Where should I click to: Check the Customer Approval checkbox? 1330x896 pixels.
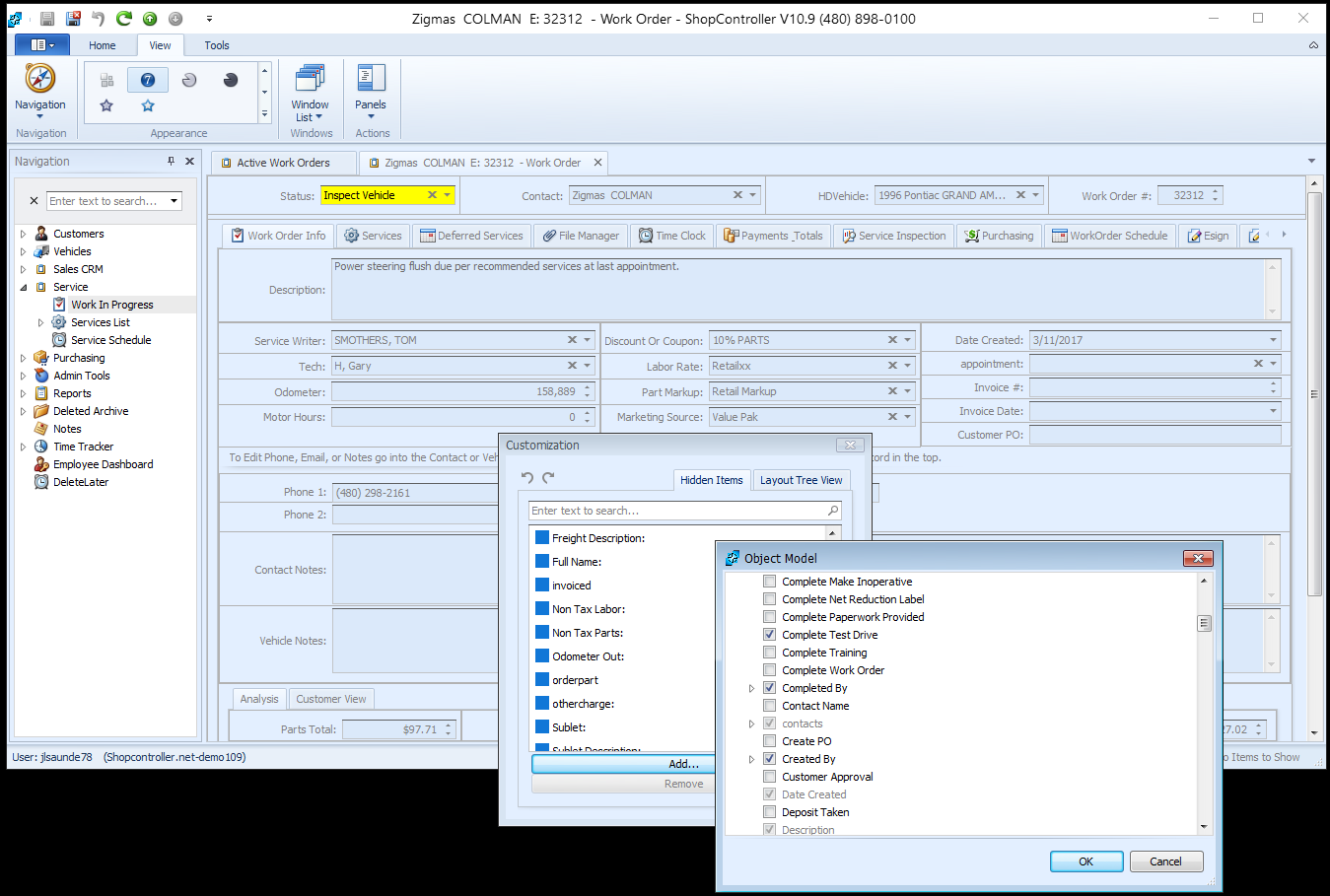tap(770, 777)
